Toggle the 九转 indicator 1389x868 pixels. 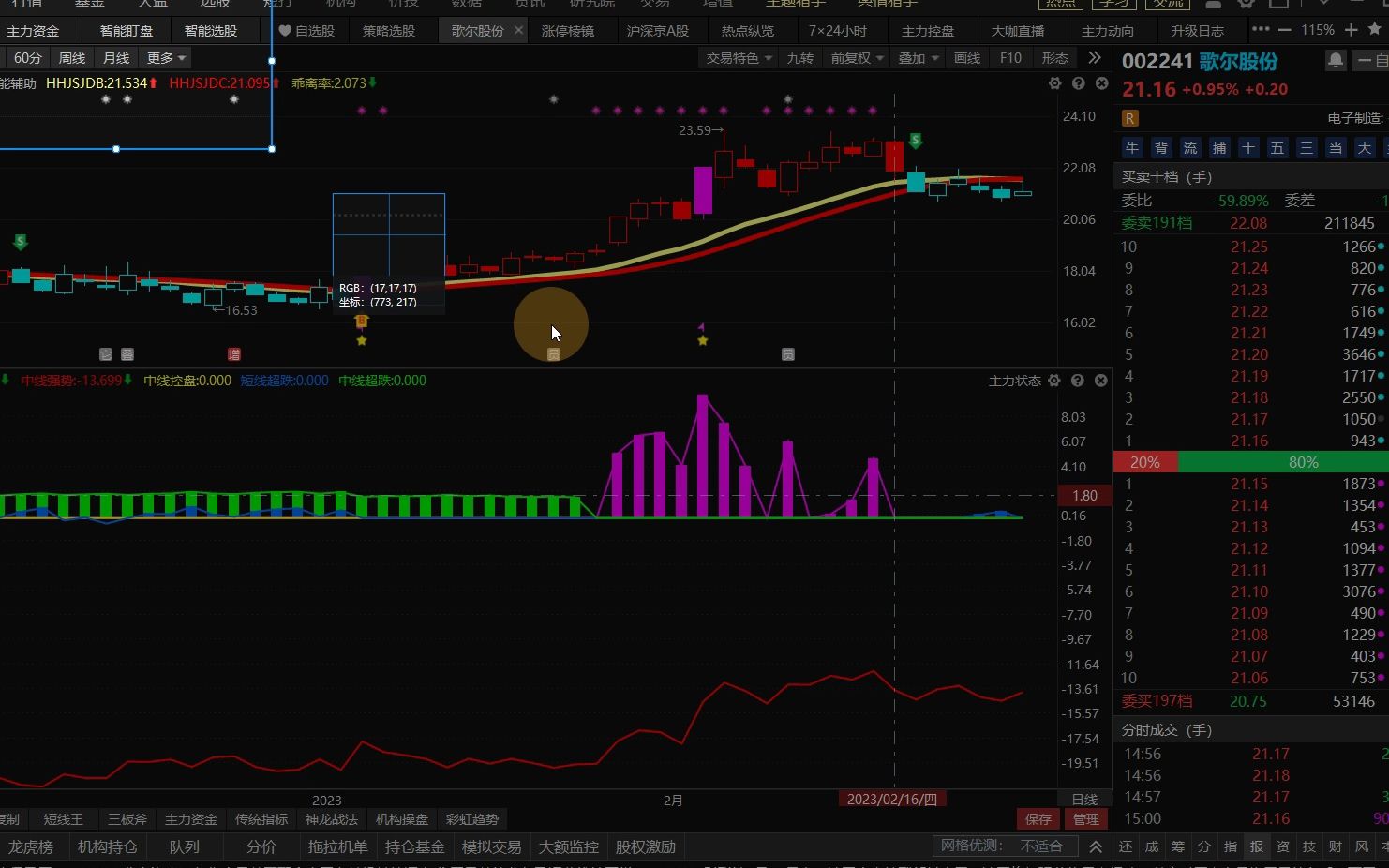pyautogui.click(x=800, y=58)
